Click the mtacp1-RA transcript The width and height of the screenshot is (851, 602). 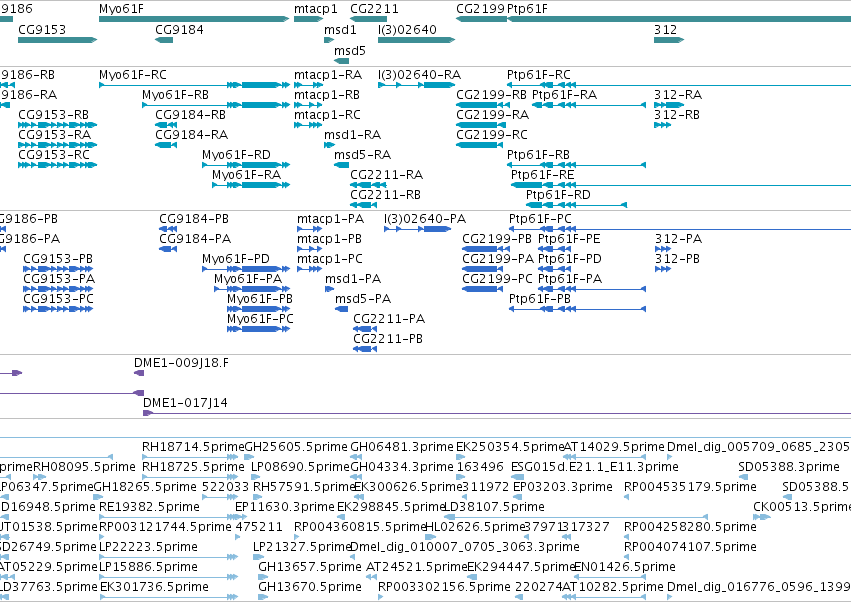point(308,85)
